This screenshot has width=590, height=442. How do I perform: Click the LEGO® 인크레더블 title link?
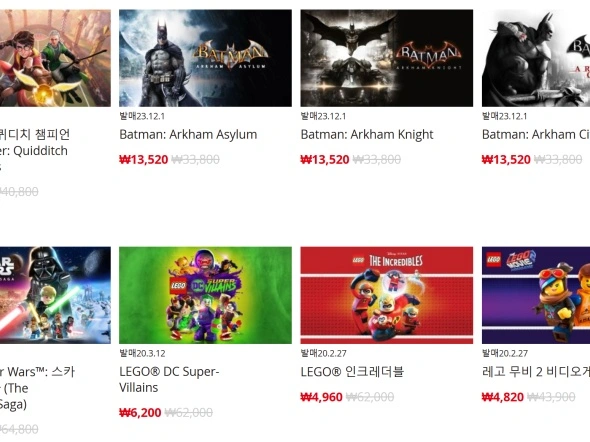pos(352,372)
